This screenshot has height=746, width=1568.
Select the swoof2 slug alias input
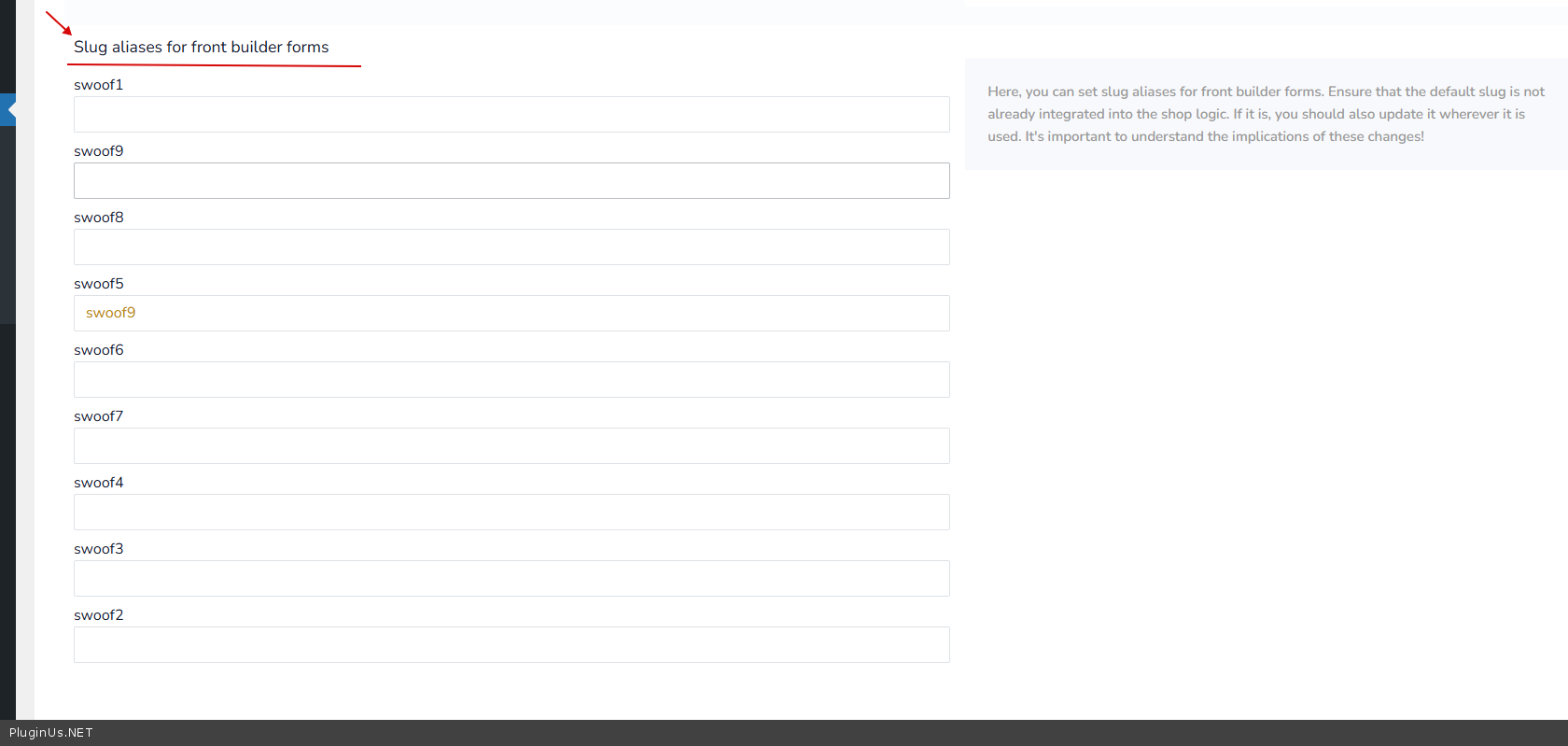[x=511, y=645]
